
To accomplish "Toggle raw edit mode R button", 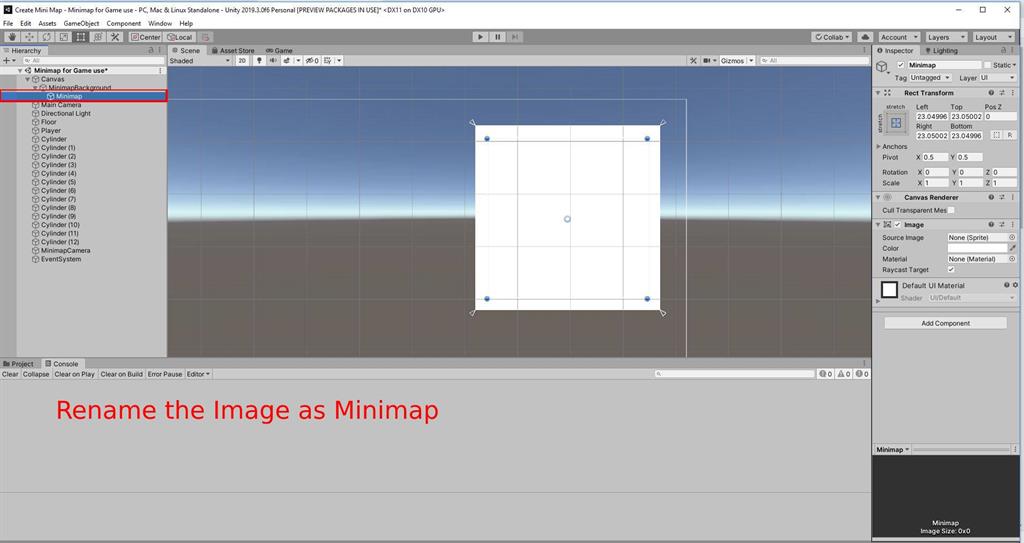I will pyautogui.click(x=1010, y=135).
